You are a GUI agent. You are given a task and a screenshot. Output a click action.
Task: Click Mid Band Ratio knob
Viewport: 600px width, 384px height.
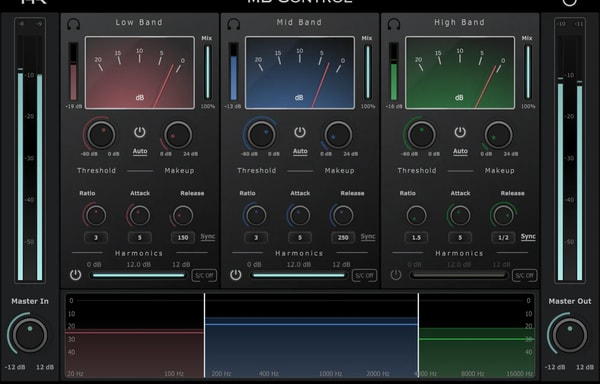256,215
